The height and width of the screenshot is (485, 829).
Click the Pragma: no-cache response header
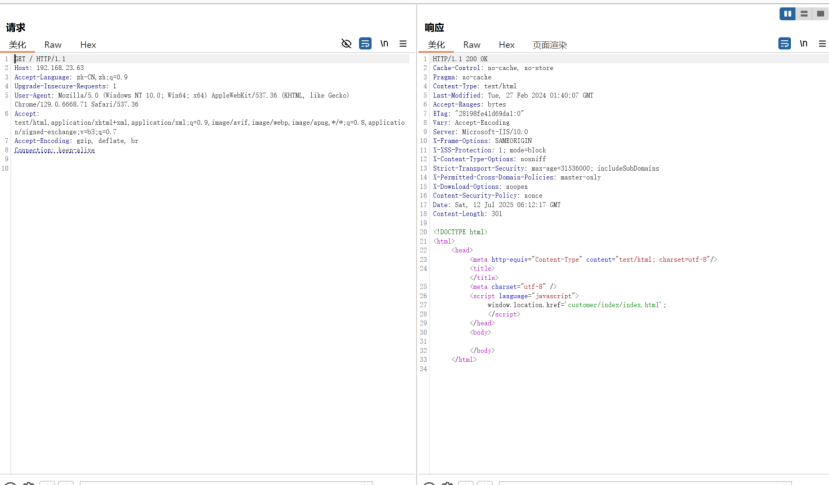coord(462,77)
